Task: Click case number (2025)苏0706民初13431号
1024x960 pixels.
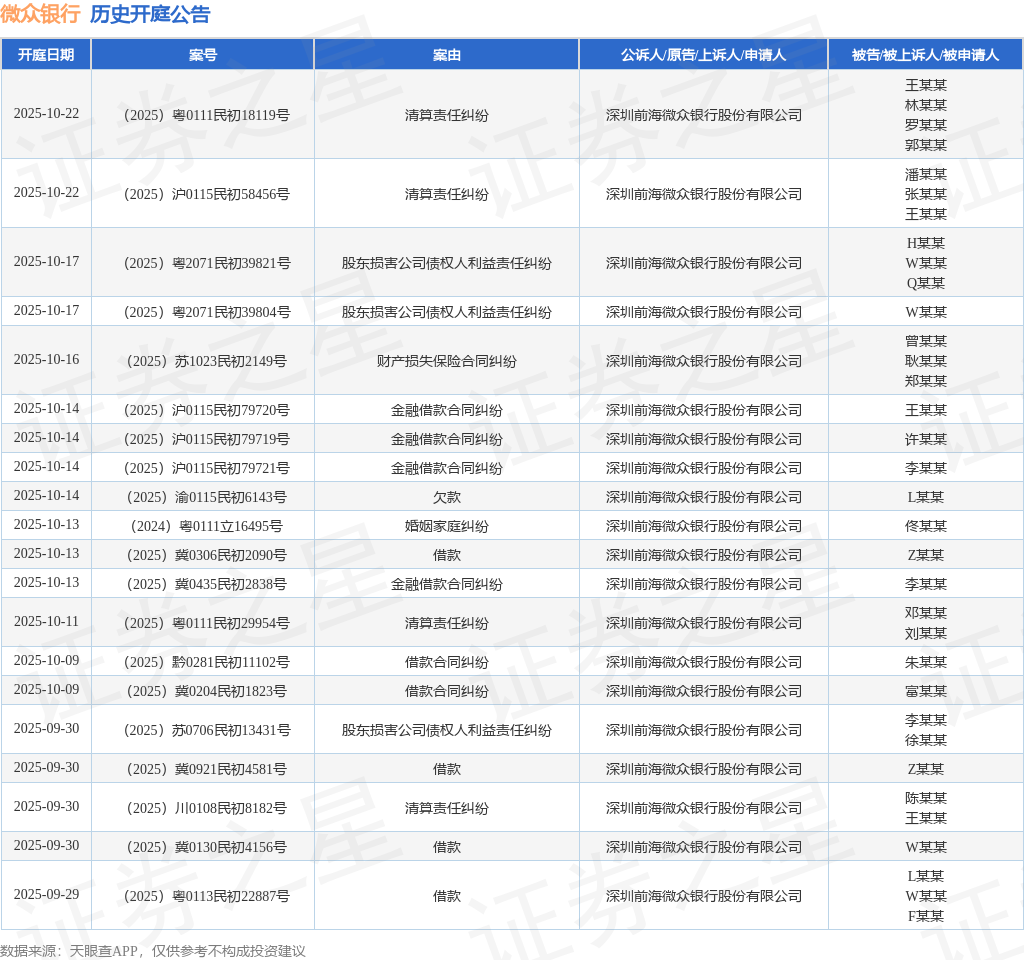Action: tap(206, 730)
